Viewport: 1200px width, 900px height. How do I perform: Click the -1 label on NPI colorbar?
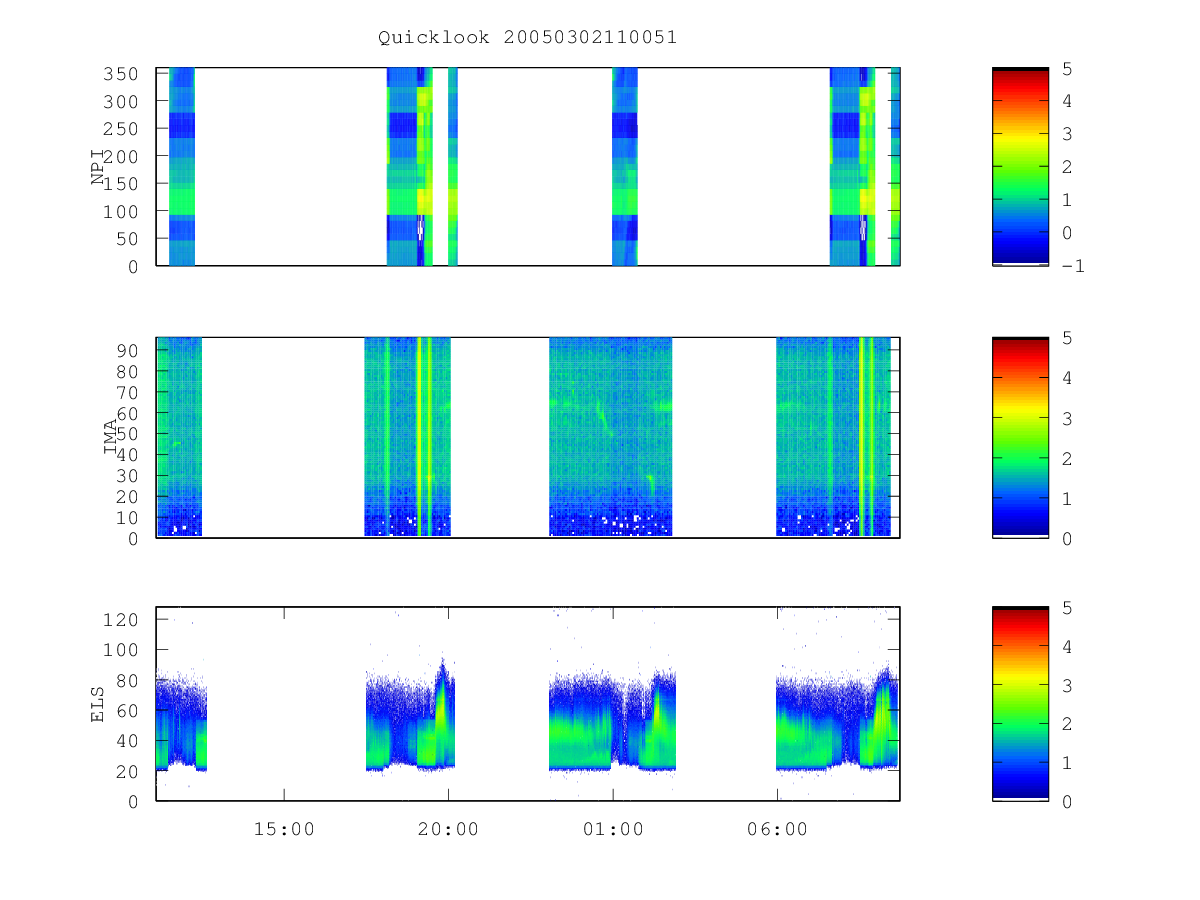(1075, 266)
